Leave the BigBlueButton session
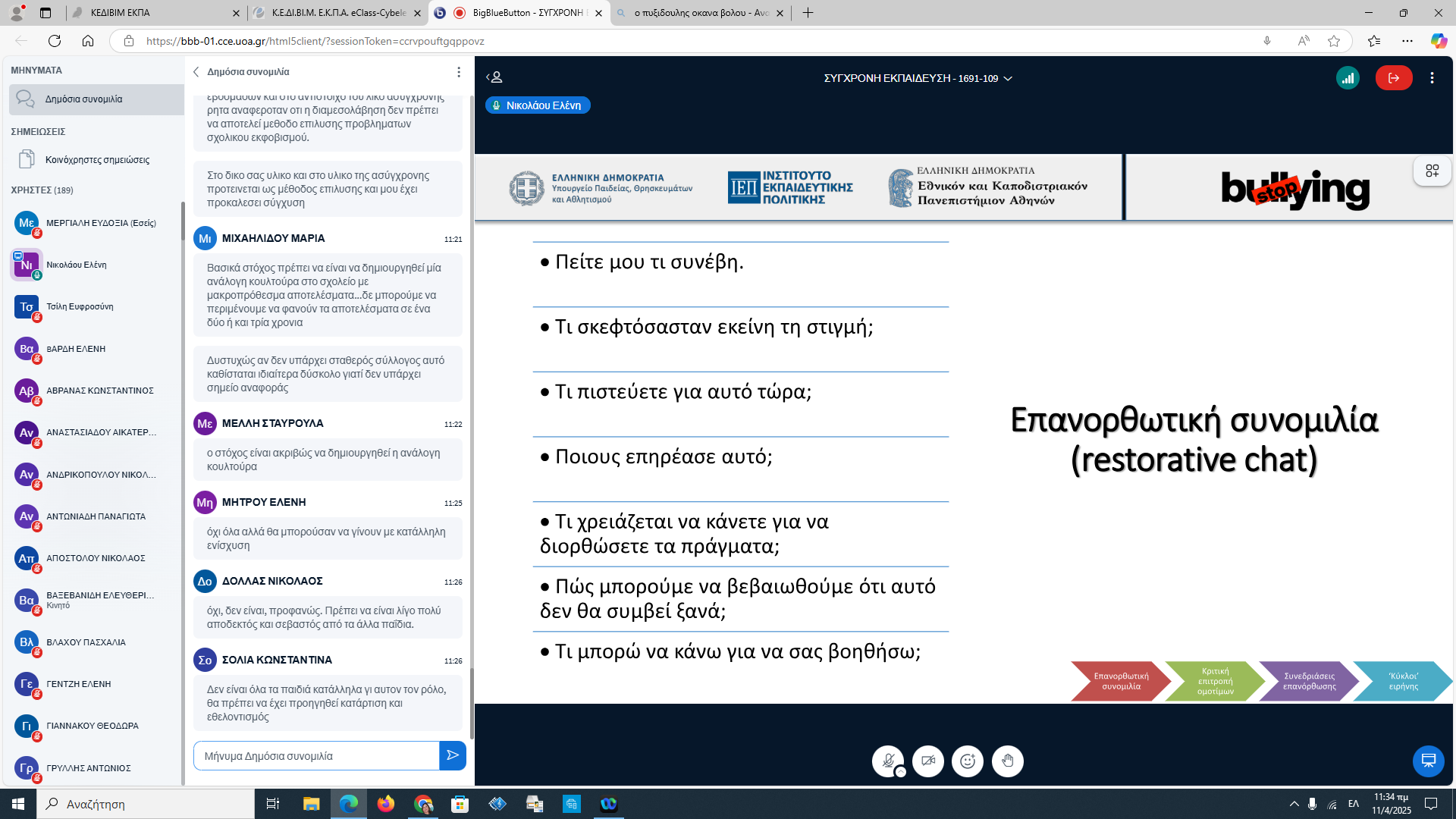Image resolution: width=1456 pixels, height=819 pixels. click(x=1394, y=78)
